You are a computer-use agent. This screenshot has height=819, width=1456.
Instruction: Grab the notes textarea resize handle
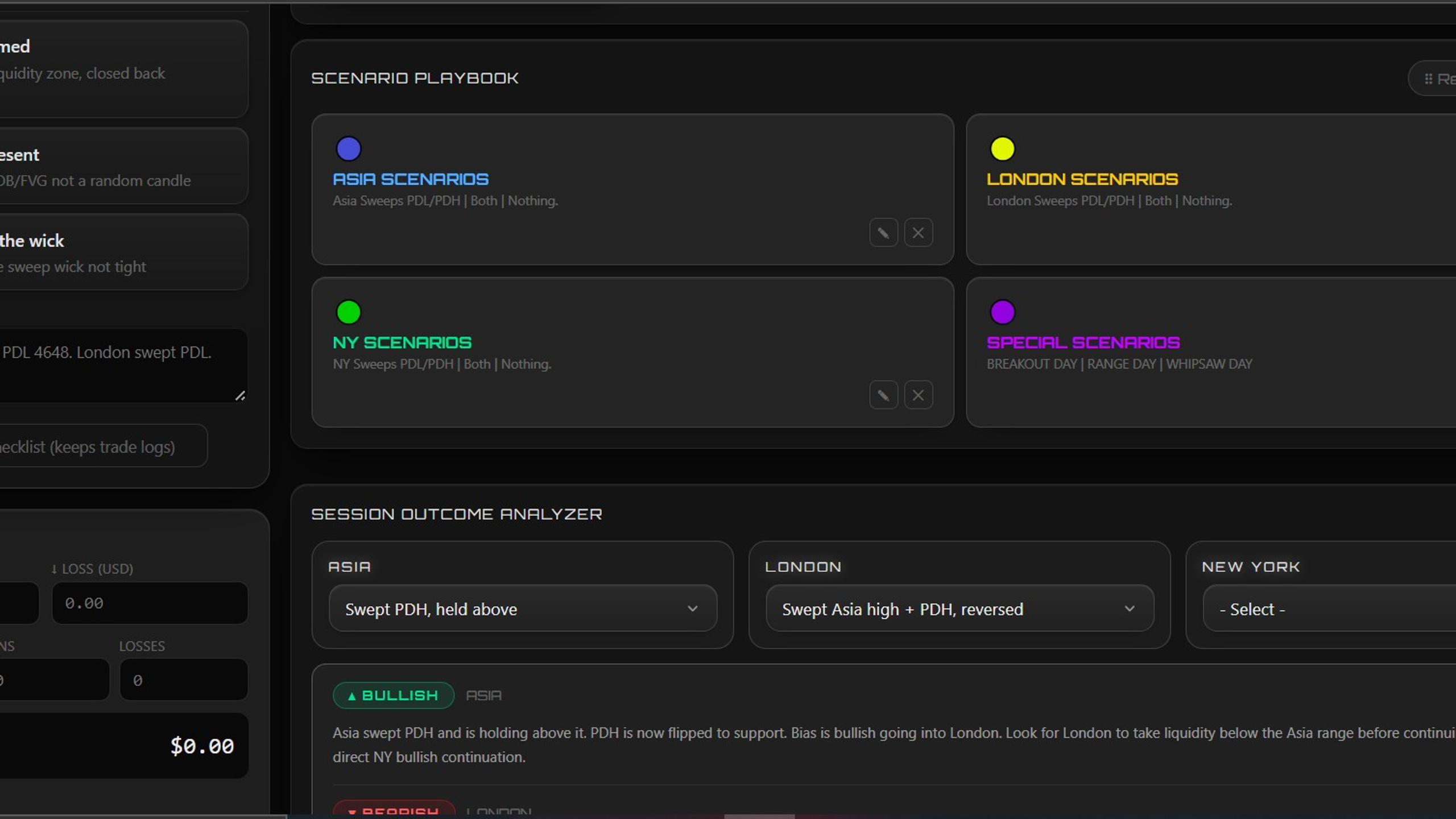[241, 396]
